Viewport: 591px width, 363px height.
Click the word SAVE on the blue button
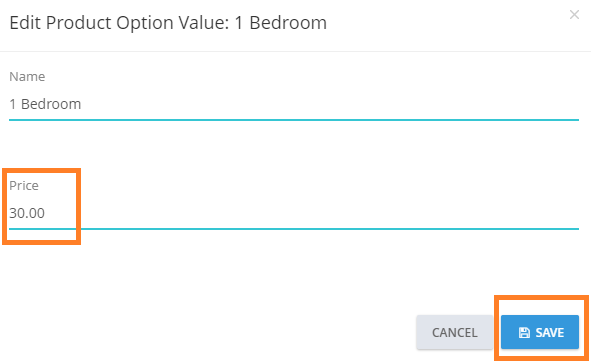(550, 332)
